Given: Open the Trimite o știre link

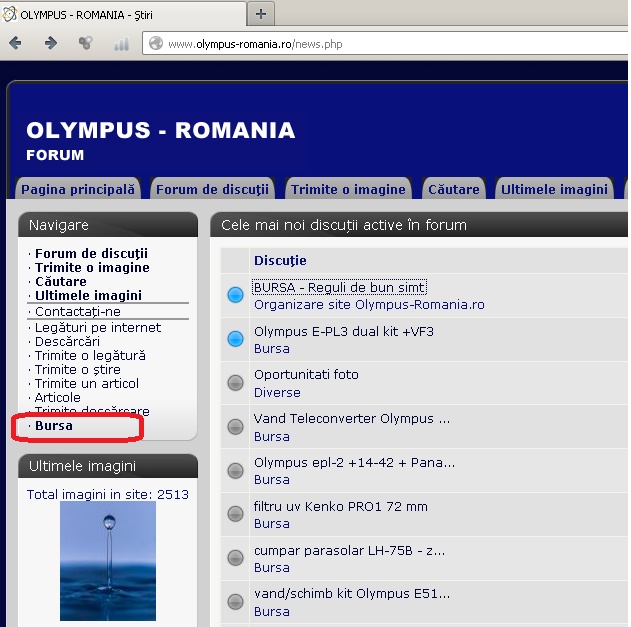Looking at the screenshot, I should click(78, 369).
